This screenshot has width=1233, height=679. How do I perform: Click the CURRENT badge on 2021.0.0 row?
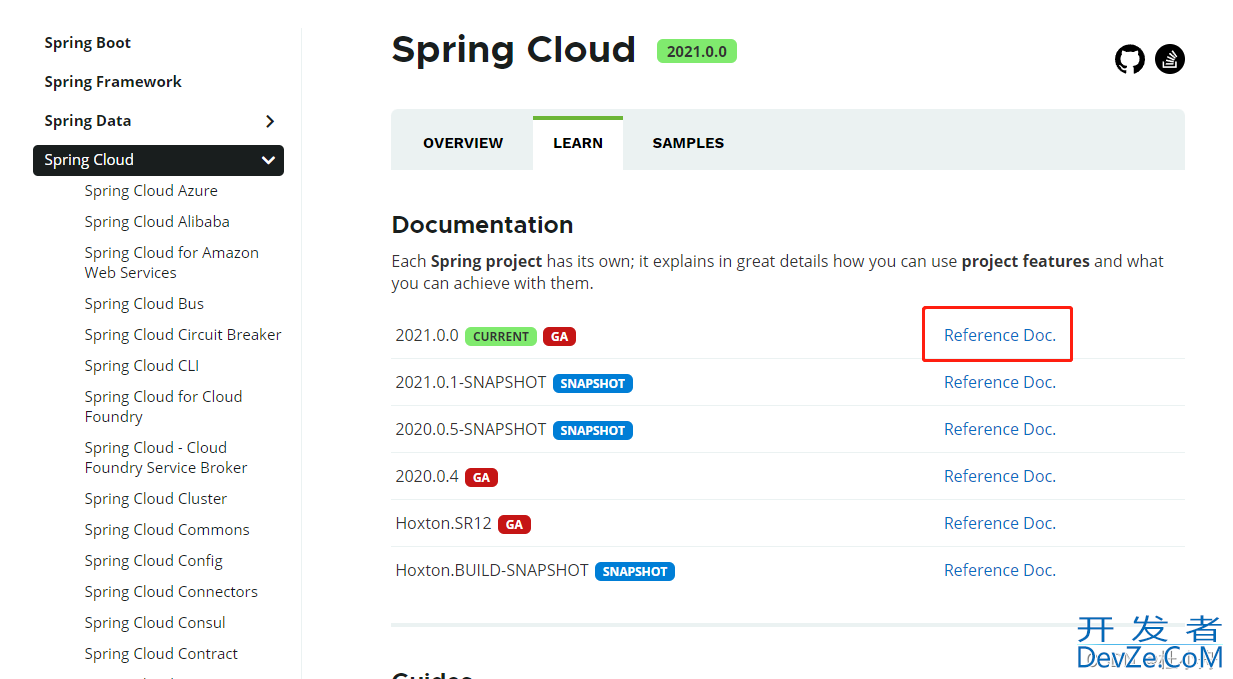tap(501, 336)
